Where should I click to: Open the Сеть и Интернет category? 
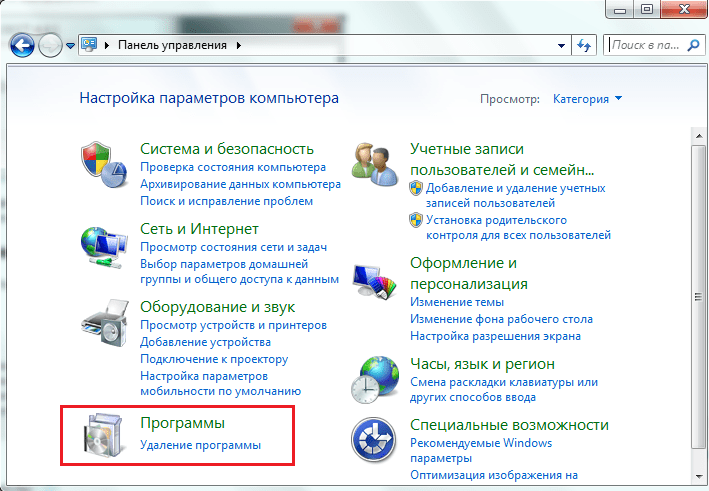pos(199,229)
